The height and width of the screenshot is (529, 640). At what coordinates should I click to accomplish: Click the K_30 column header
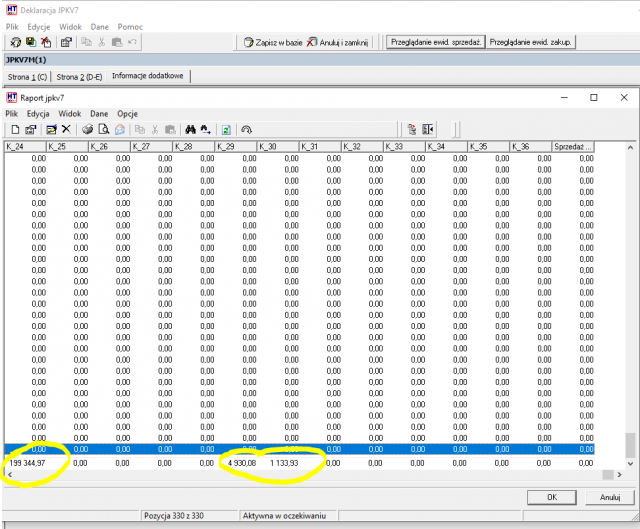point(278,147)
